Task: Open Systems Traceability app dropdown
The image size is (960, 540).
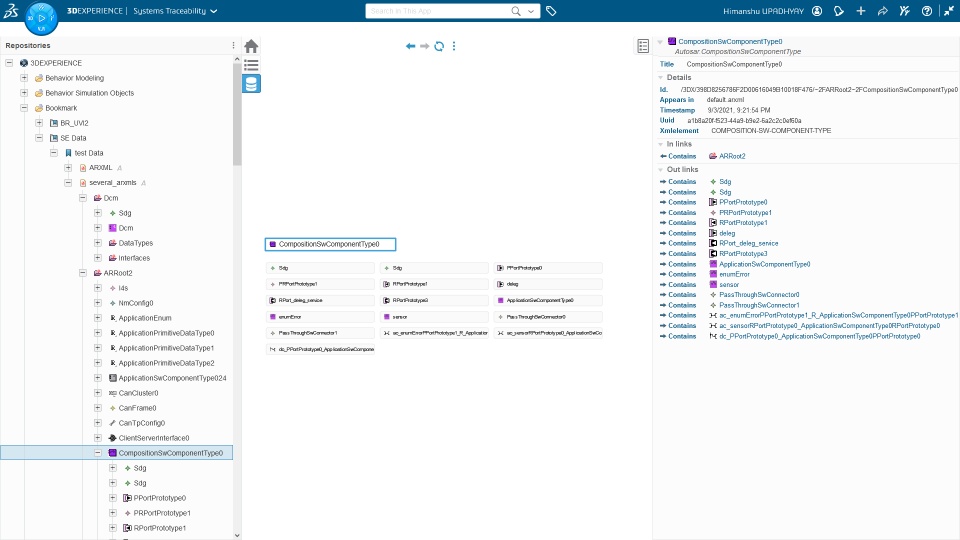Action: (175, 11)
